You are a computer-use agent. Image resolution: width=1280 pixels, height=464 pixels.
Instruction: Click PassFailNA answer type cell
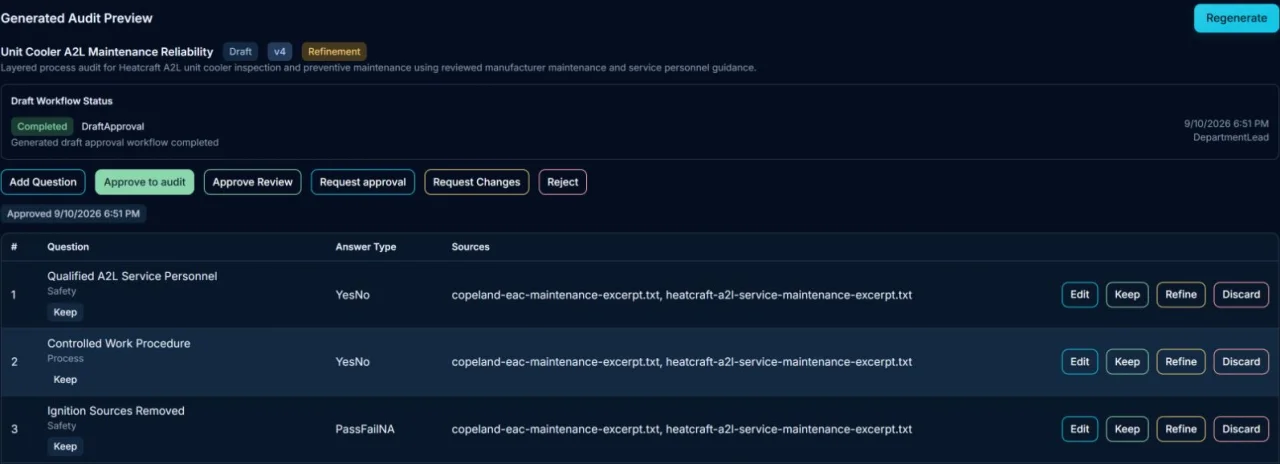[x=365, y=429]
